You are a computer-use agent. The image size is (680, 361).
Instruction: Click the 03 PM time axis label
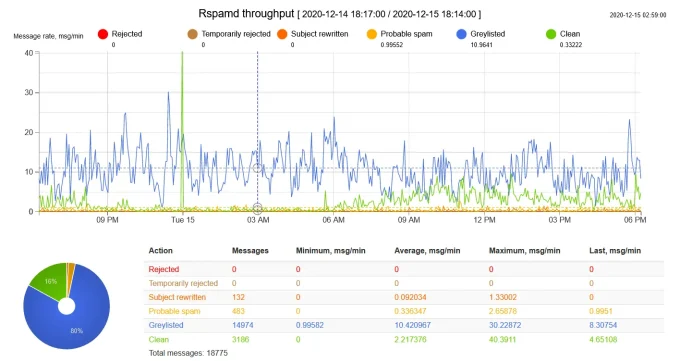[x=559, y=220]
